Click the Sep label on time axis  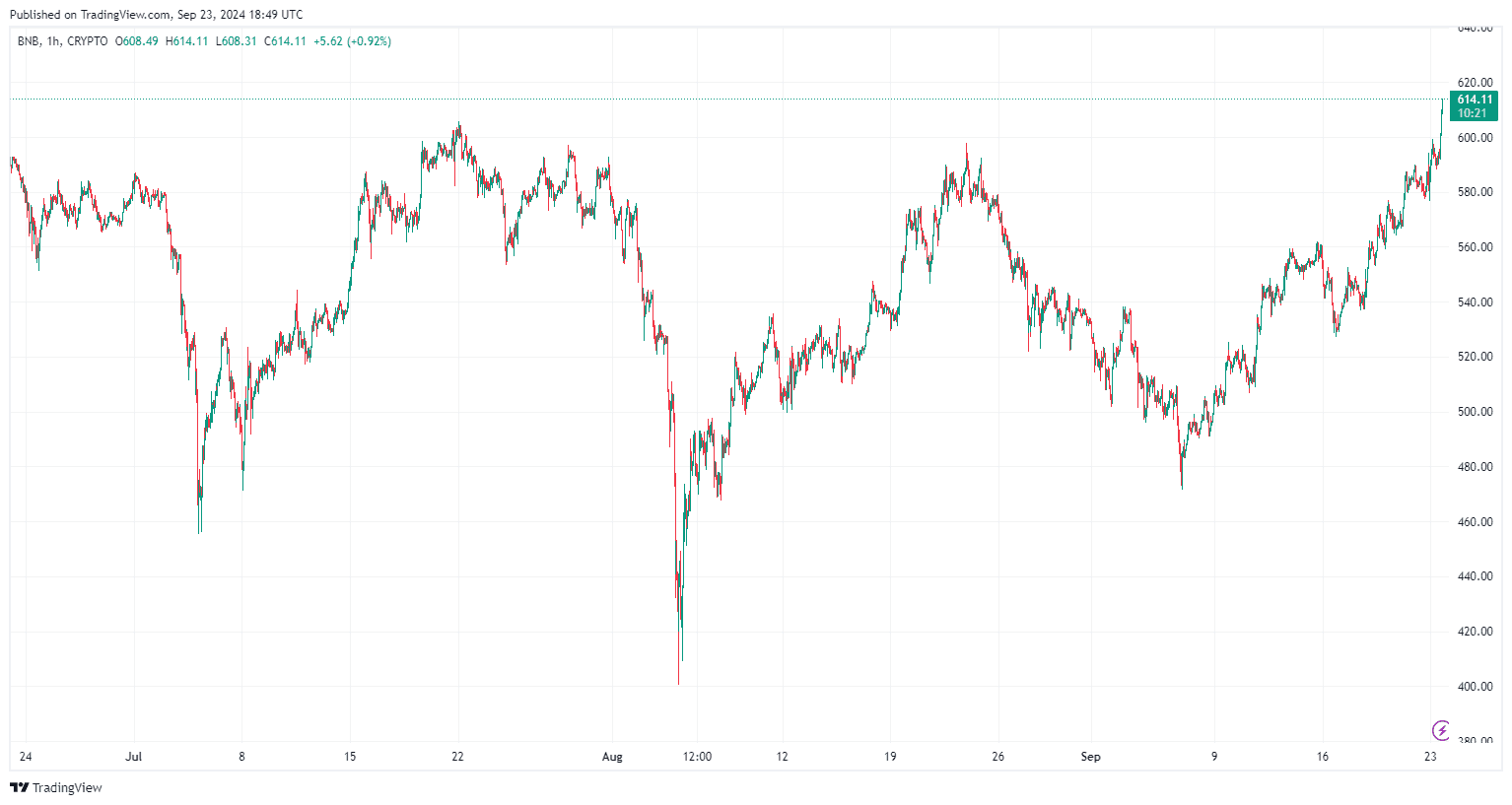coord(1090,757)
